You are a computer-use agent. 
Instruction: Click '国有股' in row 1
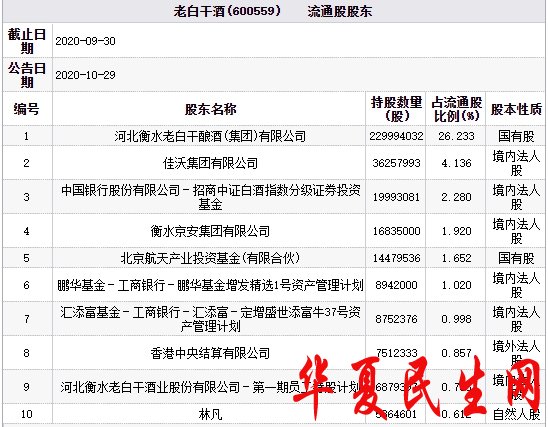(516, 136)
